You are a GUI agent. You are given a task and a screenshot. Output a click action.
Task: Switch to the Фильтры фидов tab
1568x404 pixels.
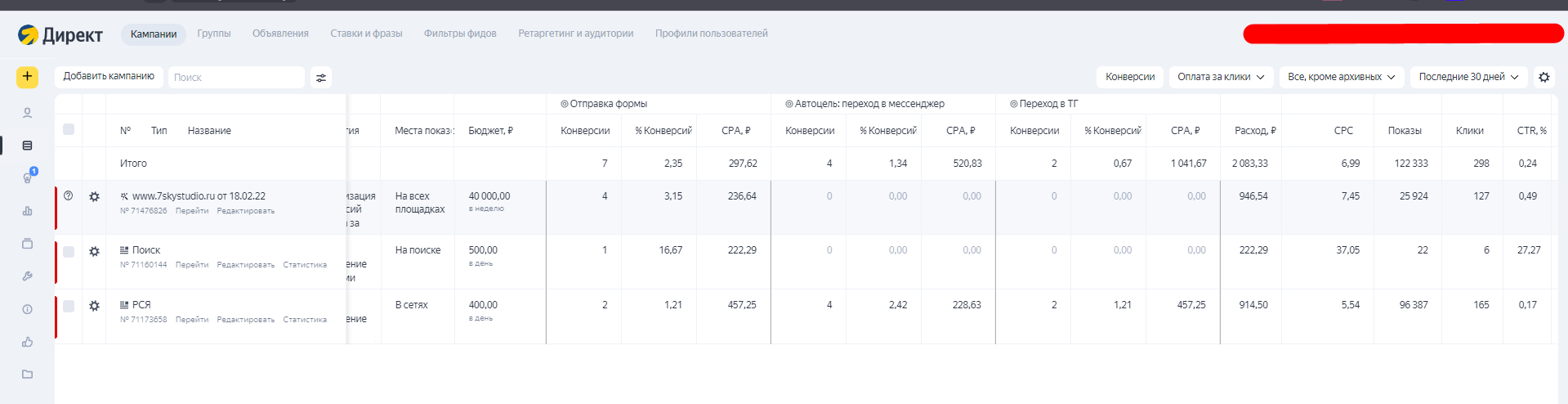[x=460, y=34]
